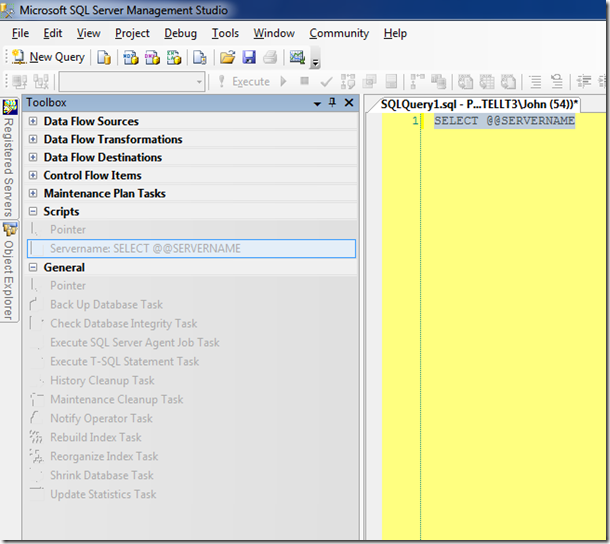The width and height of the screenshot is (610, 544).
Task: Open the Community menu
Action: click(339, 33)
